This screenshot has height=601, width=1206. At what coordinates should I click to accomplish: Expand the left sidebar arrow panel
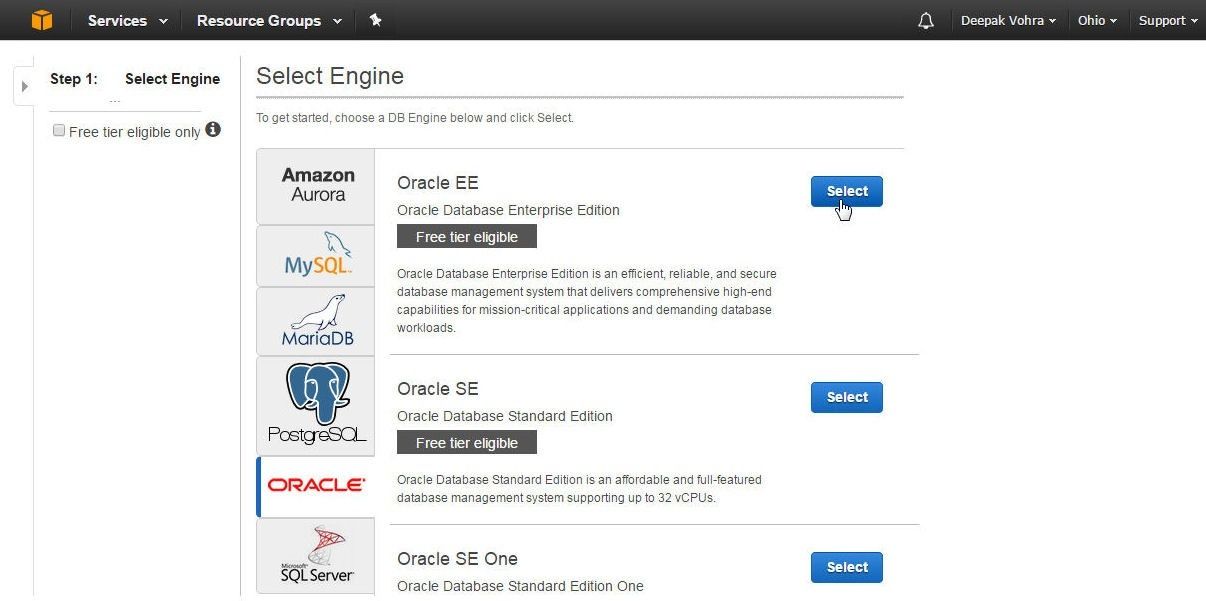point(24,86)
